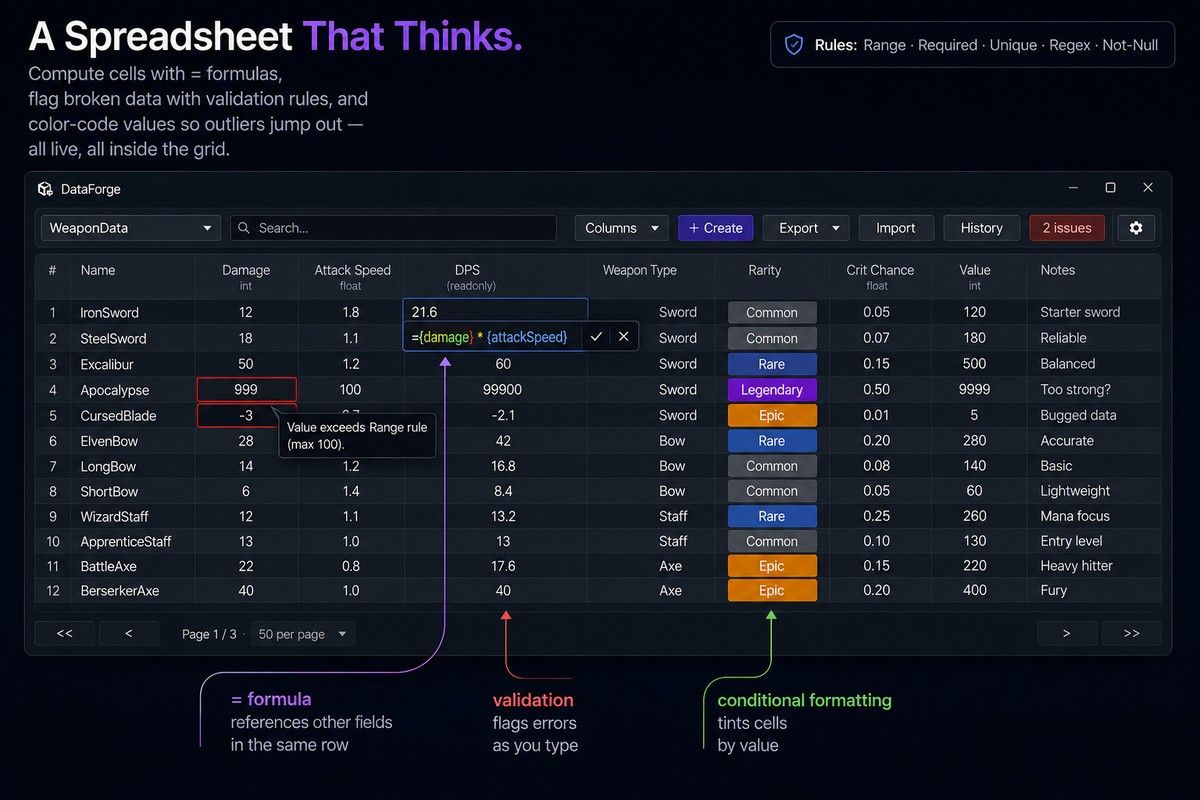Image resolution: width=1200 pixels, height=800 pixels.
Task: Click the Value column header
Action: click(x=975, y=276)
